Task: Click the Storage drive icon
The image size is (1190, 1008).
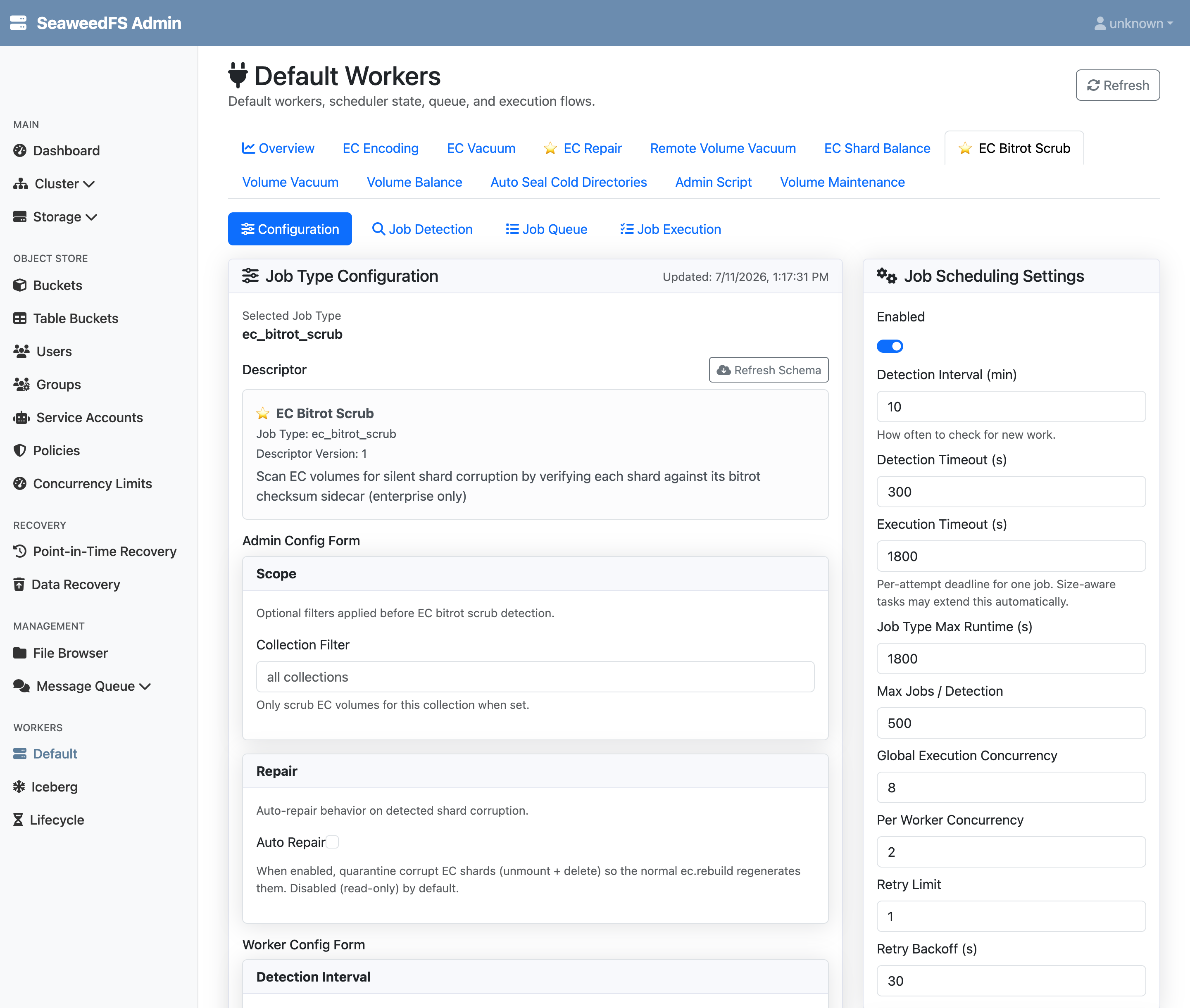Action: coord(20,216)
